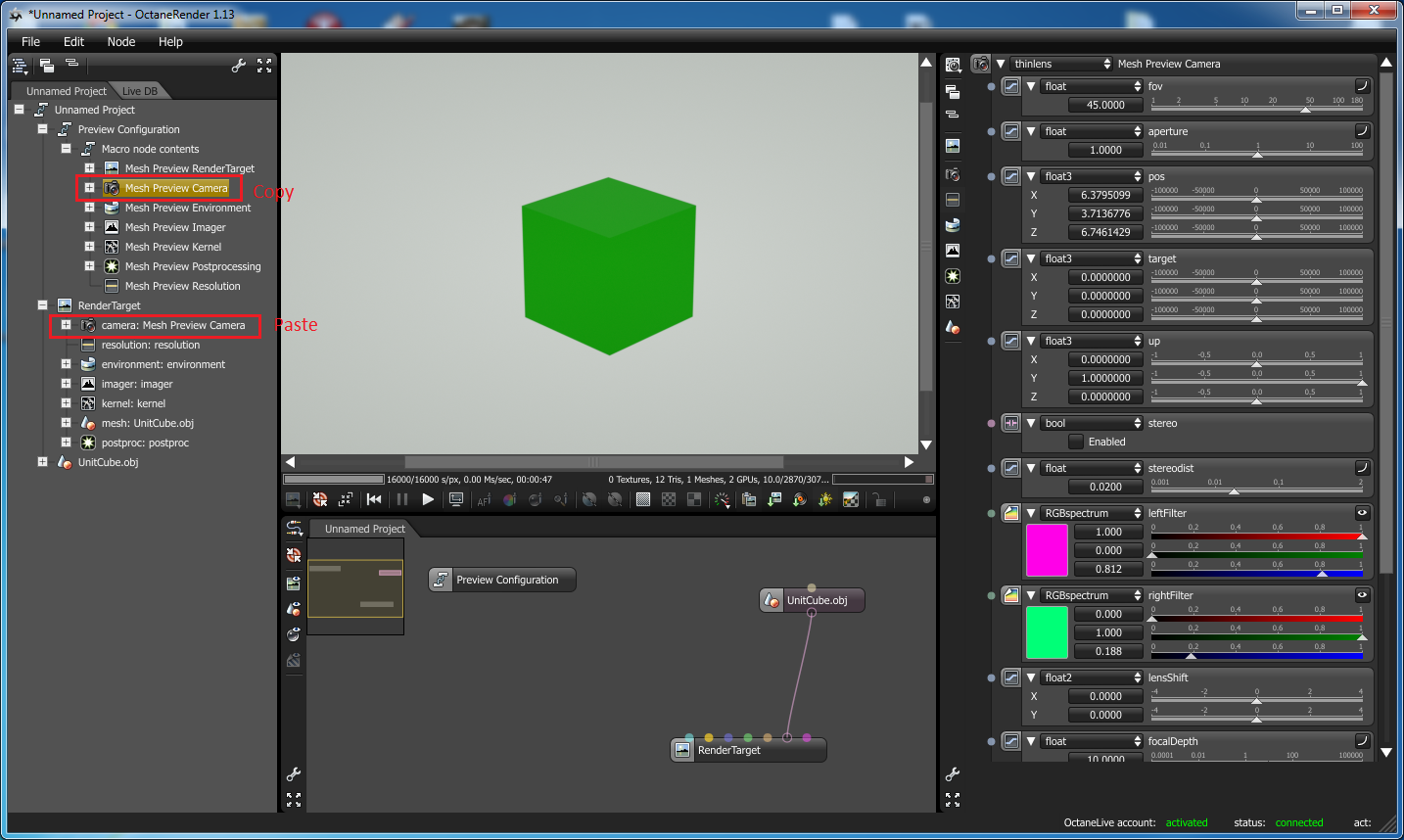Collapse the target parameter disclosure triangle
1404x840 pixels.
click(1031, 258)
